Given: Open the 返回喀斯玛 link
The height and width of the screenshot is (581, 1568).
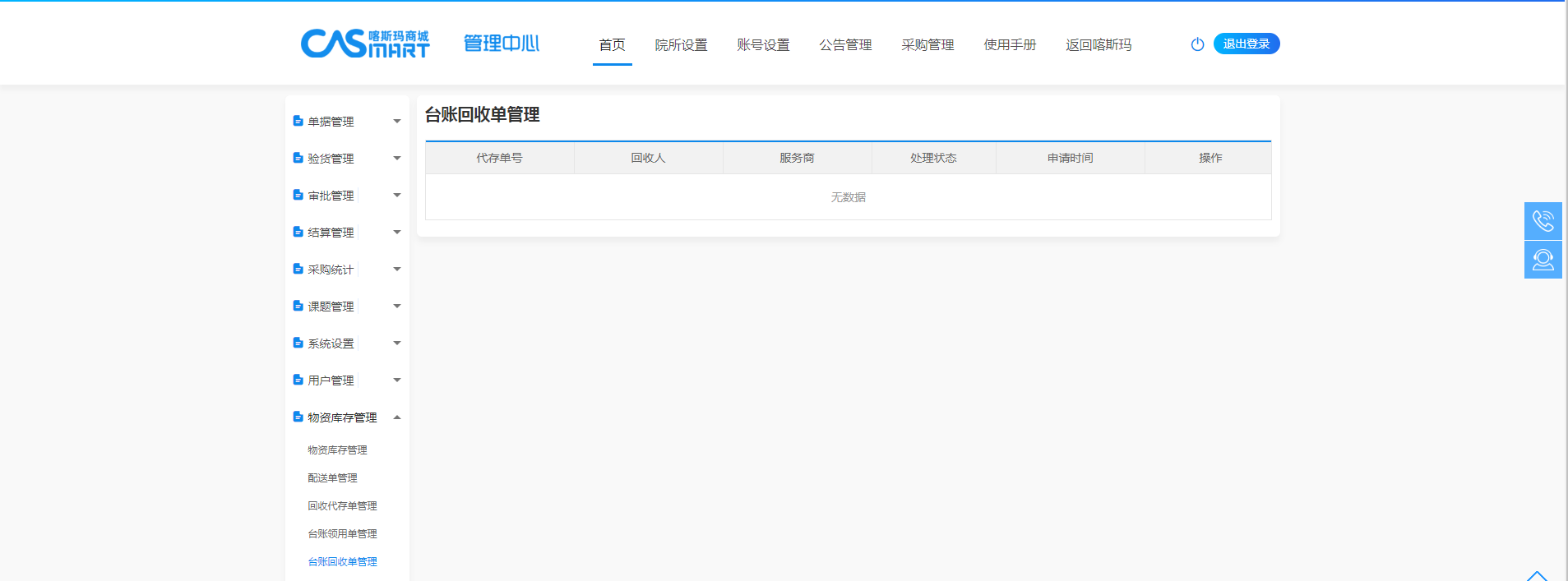Looking at the screenshot, I should coord(1099,45).
